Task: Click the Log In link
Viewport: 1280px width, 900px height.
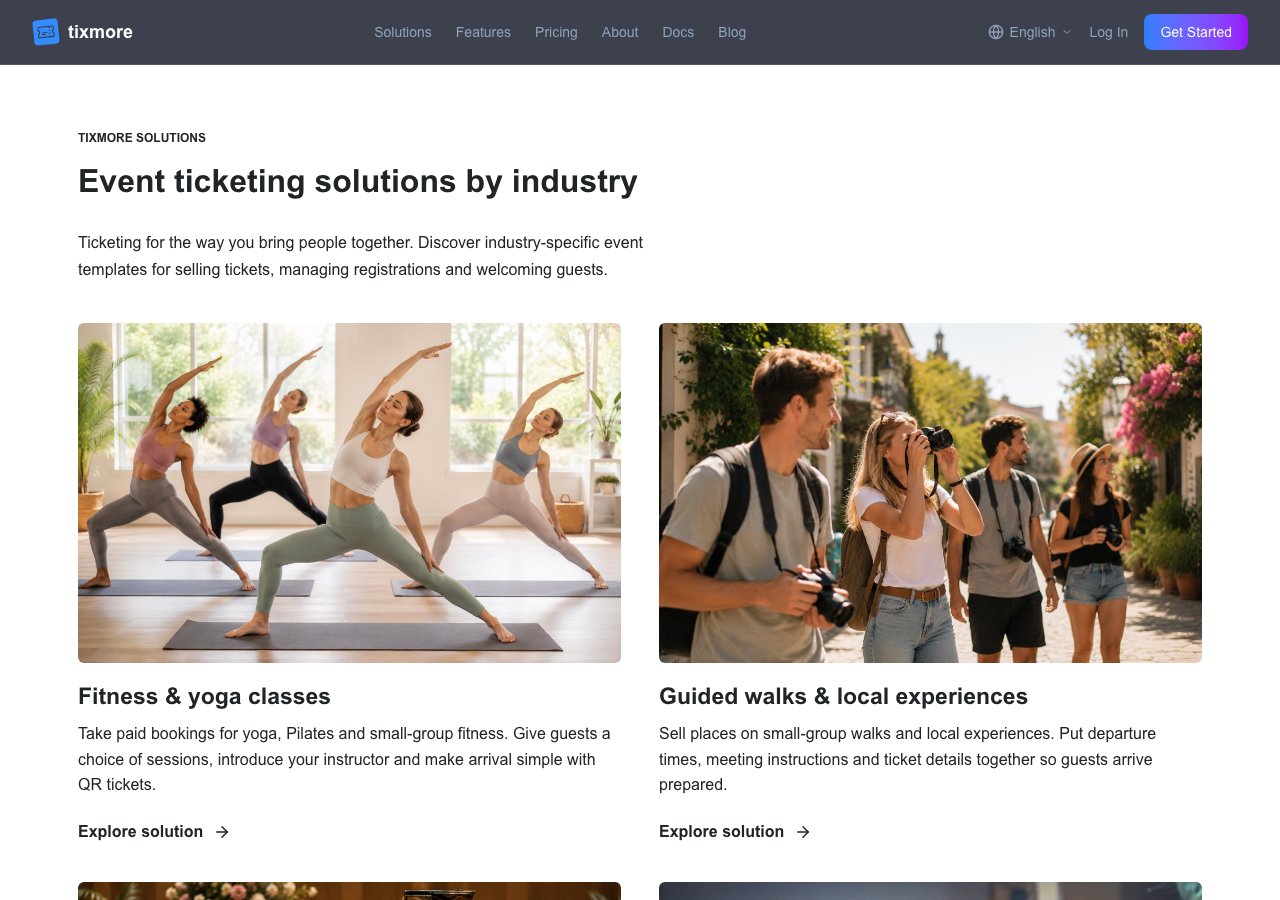Action: click(1108, 32)
